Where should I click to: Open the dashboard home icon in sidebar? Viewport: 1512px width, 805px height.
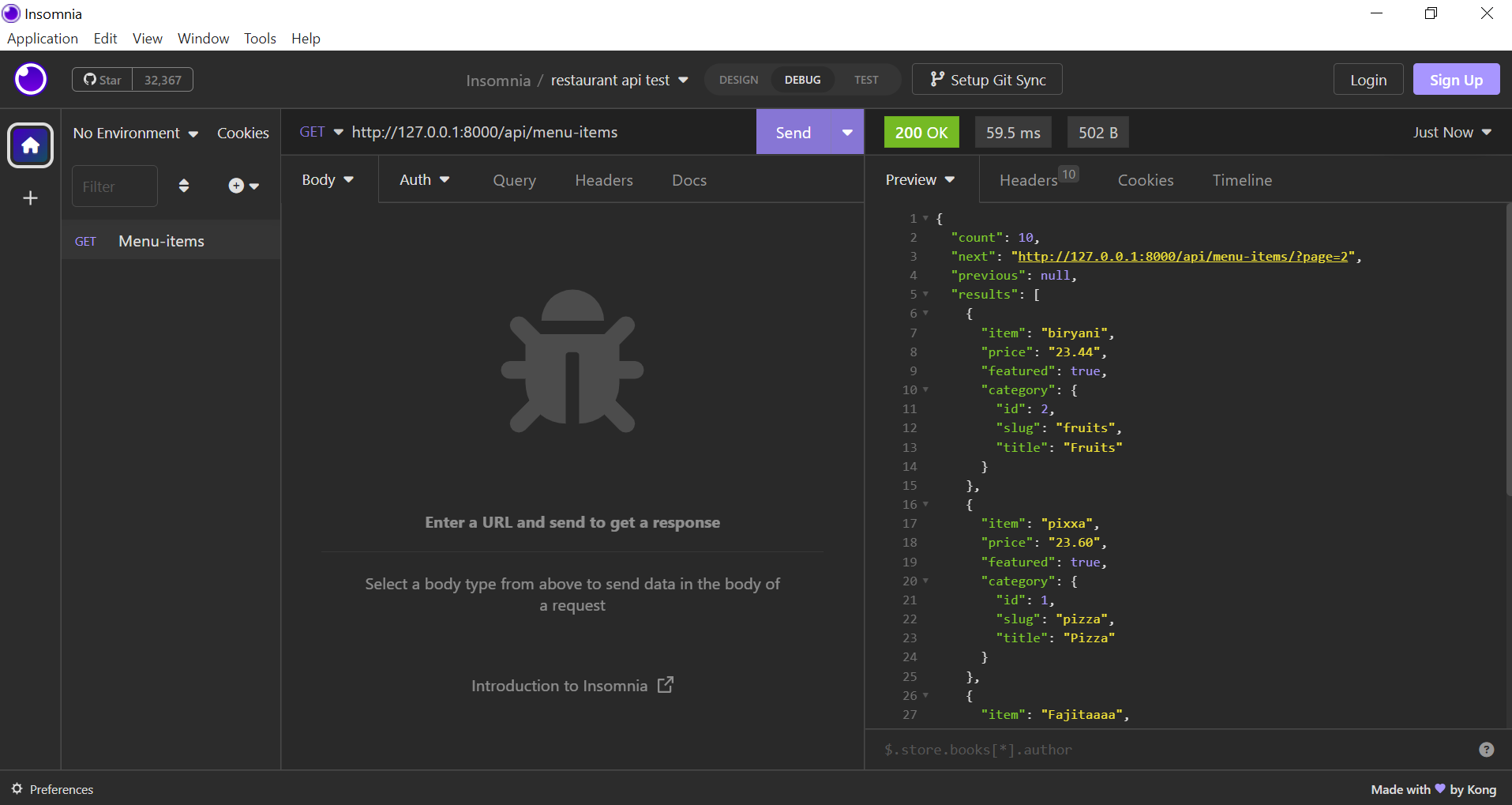31,145
